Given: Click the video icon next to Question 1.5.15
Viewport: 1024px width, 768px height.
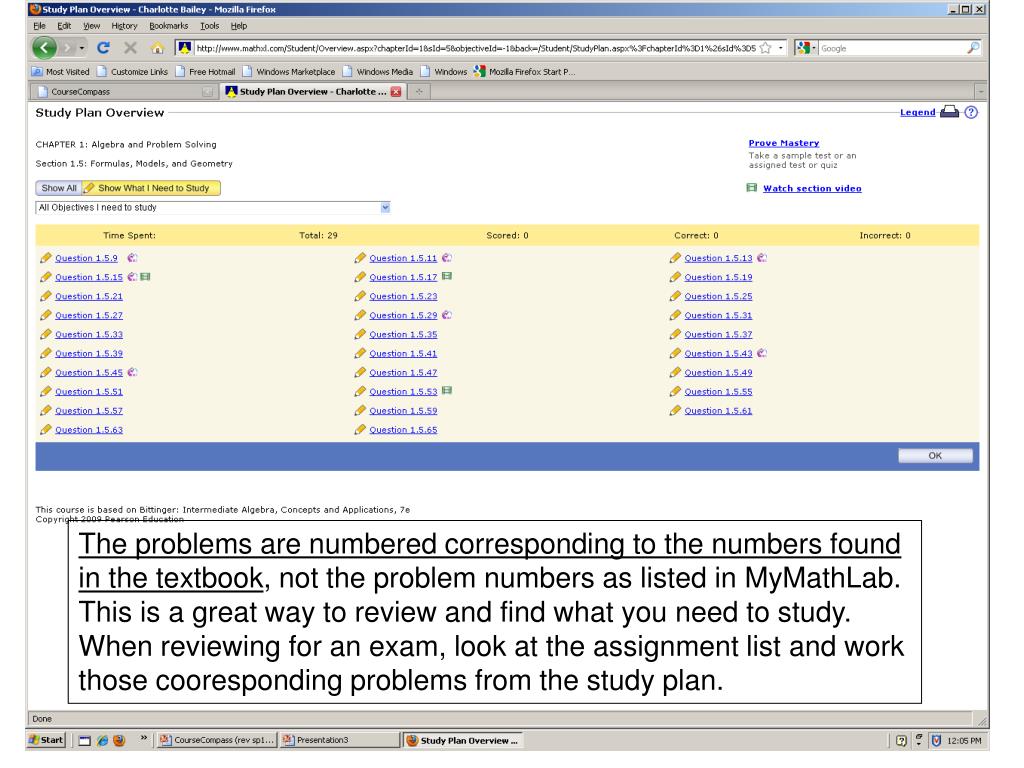Looking at the screenshot, I should click(146, 276).
